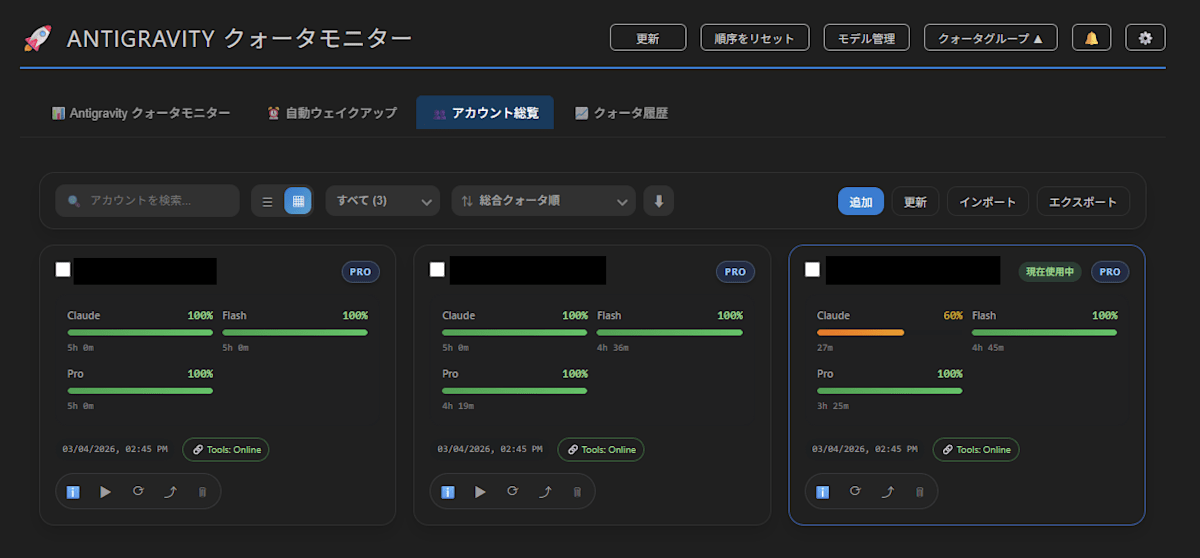The image size is (1200, 558).
Task: Switch to list view layout
Action: pos(267,201)
